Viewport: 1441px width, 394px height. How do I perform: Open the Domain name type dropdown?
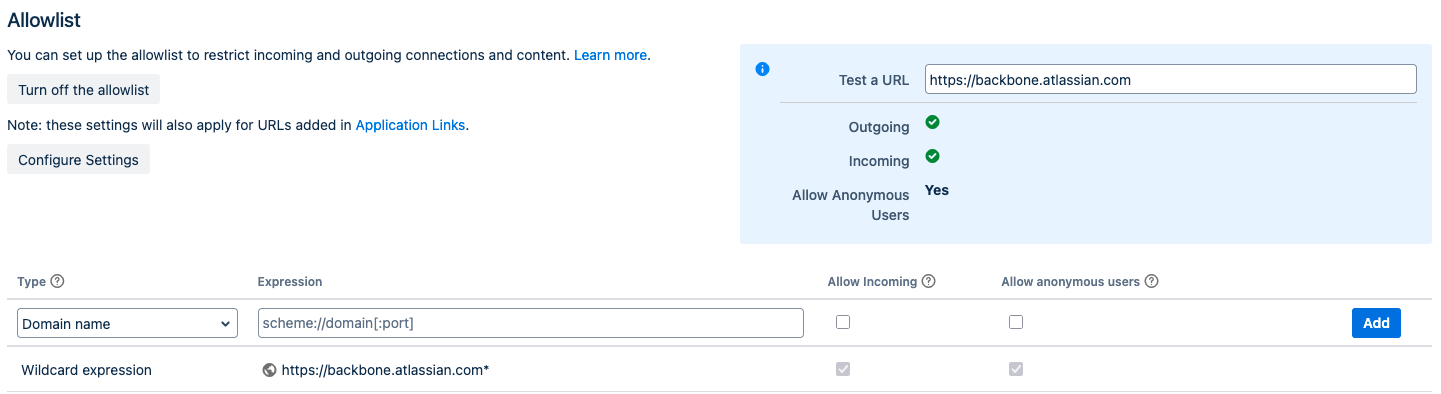[128, 323]
